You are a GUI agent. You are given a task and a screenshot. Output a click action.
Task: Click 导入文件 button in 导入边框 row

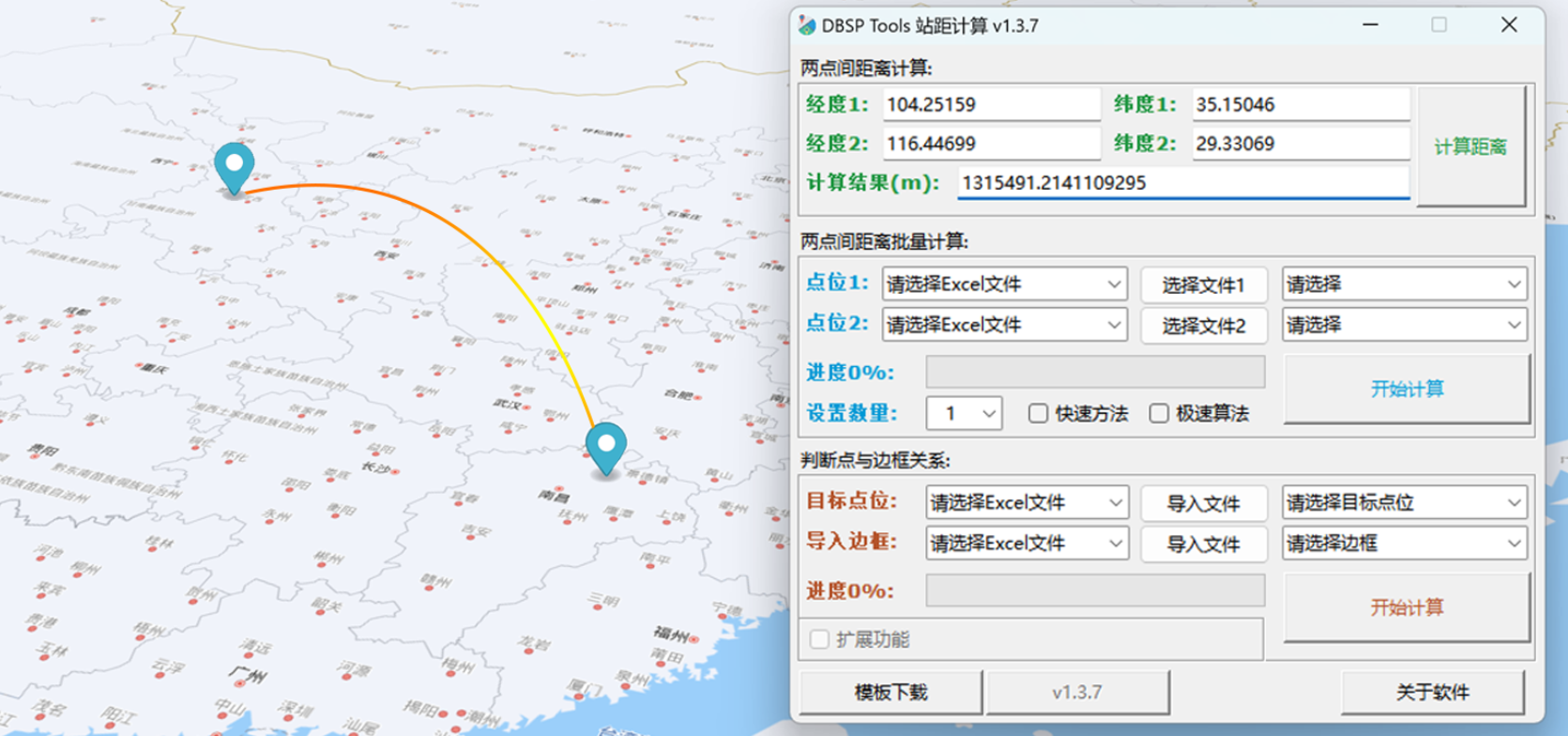tap(1203, 544)
